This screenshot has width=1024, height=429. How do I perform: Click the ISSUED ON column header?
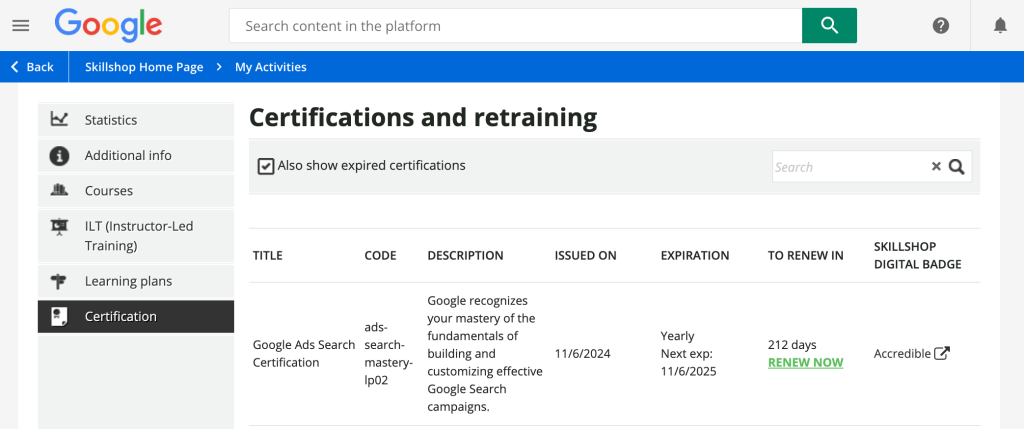[585, 255]
